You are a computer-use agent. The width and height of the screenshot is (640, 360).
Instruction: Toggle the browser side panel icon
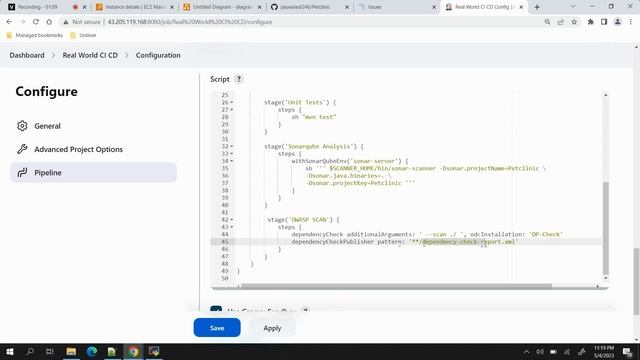pyautogui.click(x=604, y=22)
